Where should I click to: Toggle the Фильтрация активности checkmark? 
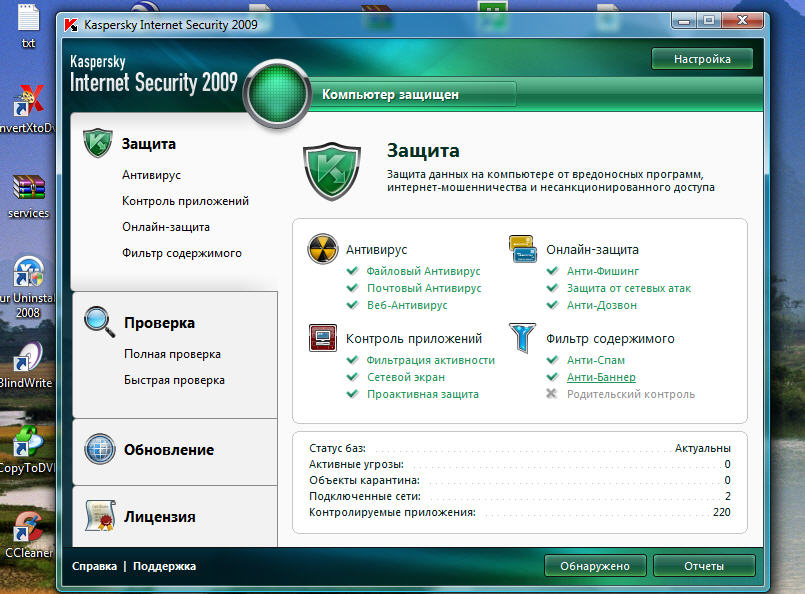point(353,360)
